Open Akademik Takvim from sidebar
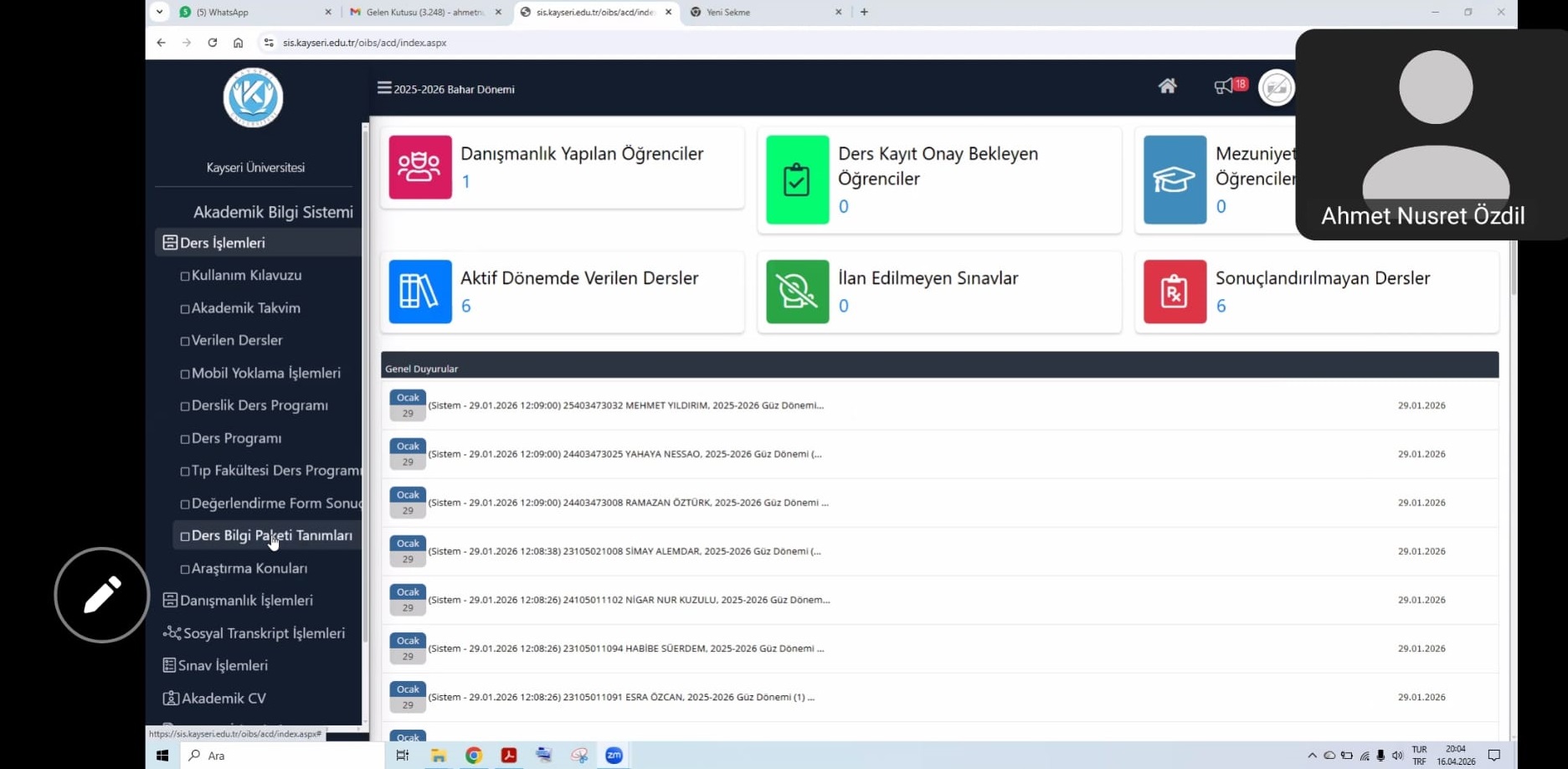This screenshot has height=769, width=1568. (245, 308)
